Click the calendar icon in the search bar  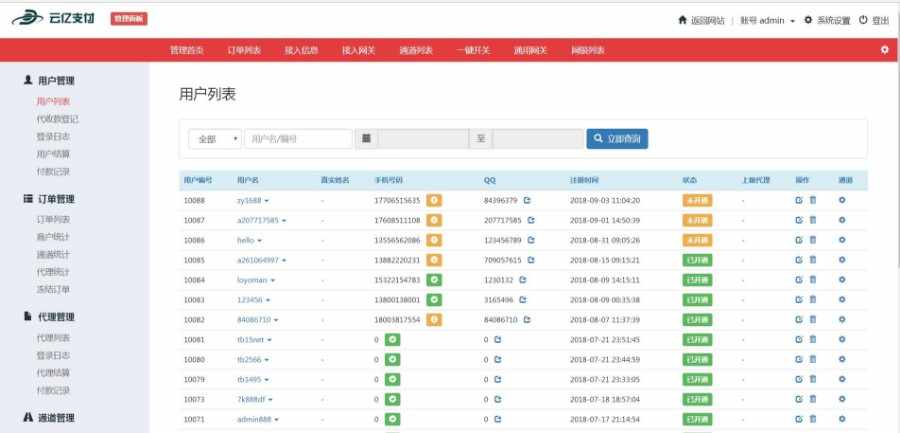pyautogui.click(x=366, y=138)
